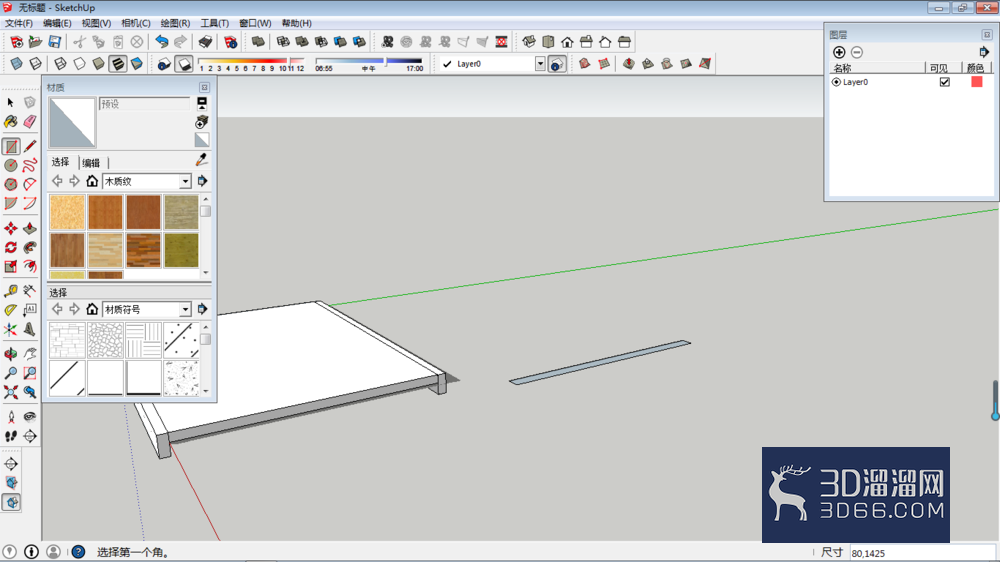Switch to Iso view house icon
This screenshot has width=1000, height=562.
[529, 42]
